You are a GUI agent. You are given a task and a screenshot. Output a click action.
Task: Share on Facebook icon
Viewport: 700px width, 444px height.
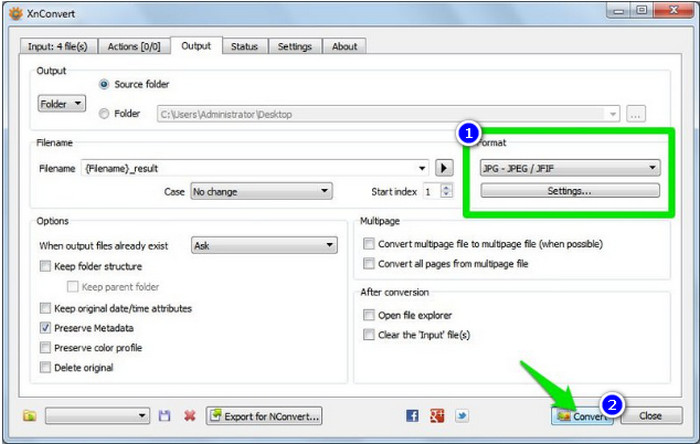(x=412, y=416)
